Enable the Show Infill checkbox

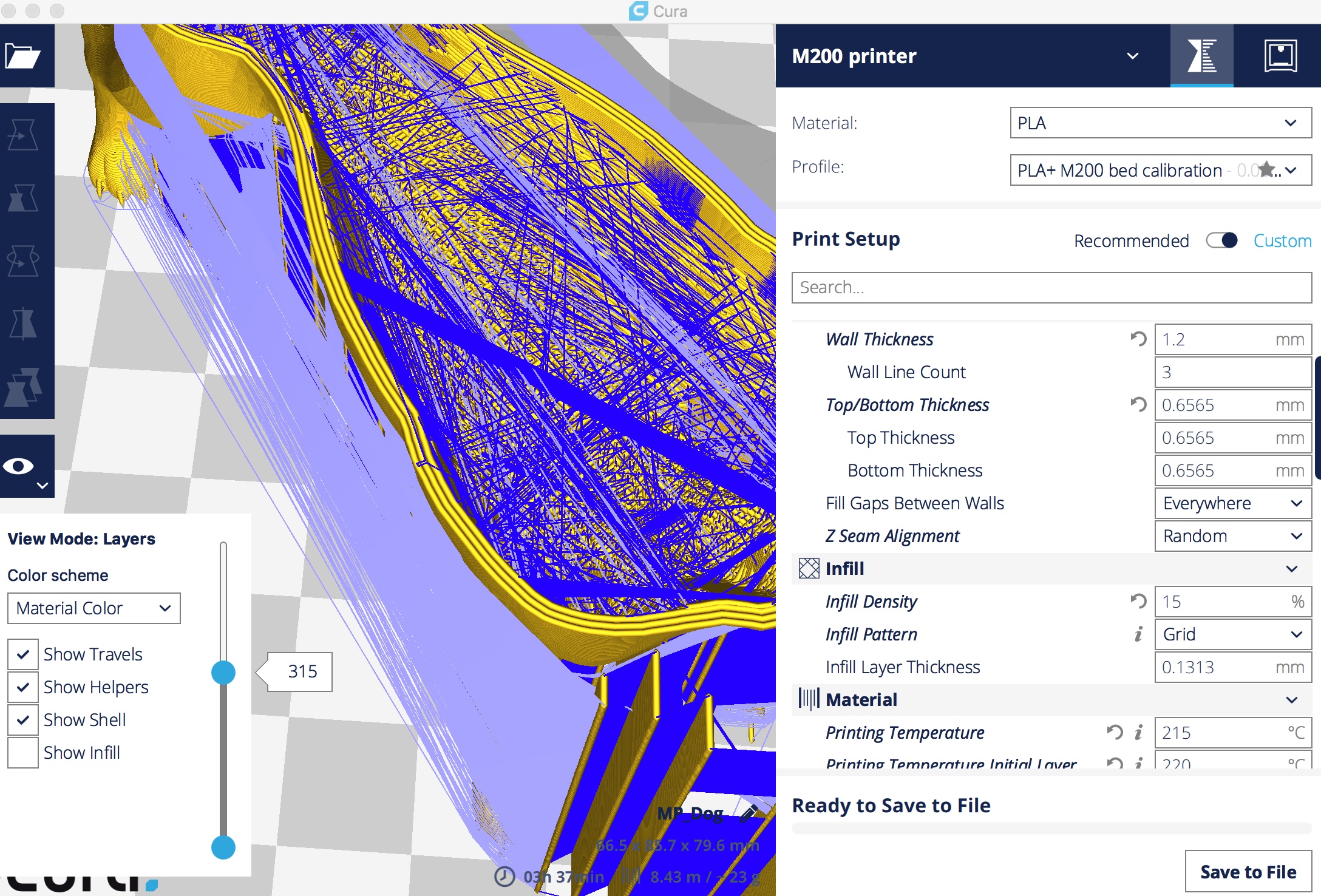point(23,753)
